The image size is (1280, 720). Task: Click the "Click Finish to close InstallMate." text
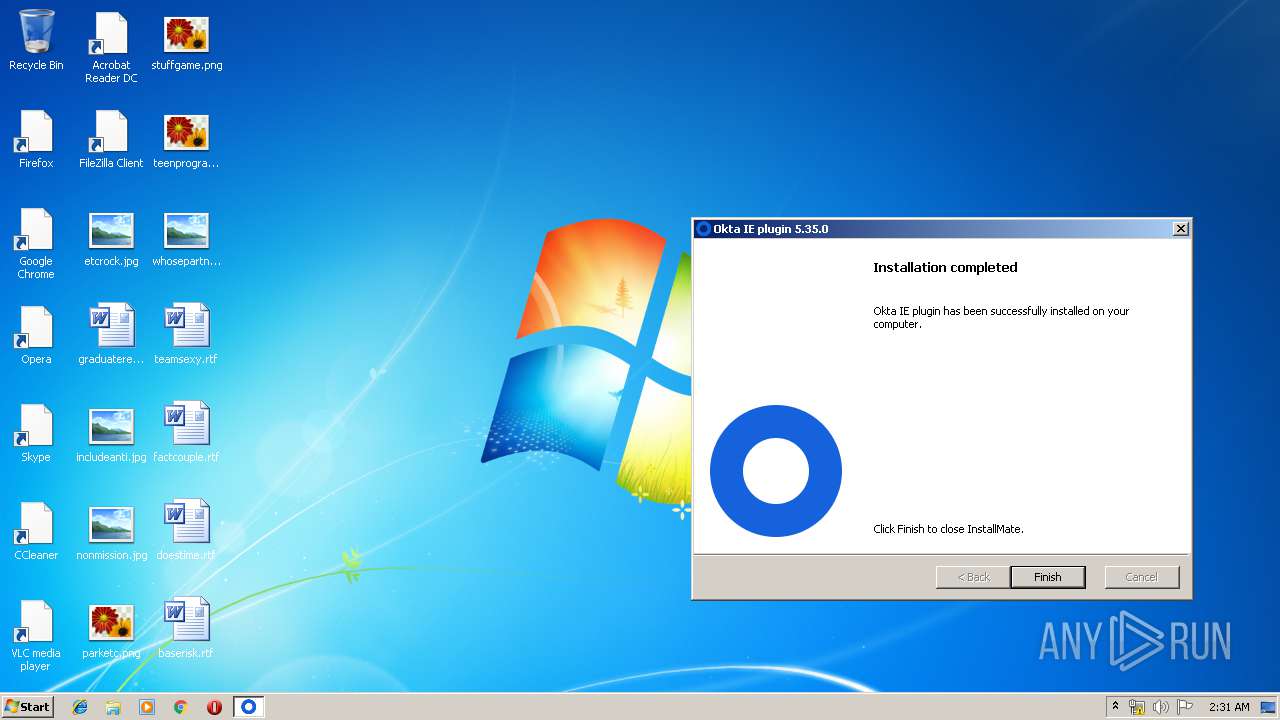tap(948, 529)
